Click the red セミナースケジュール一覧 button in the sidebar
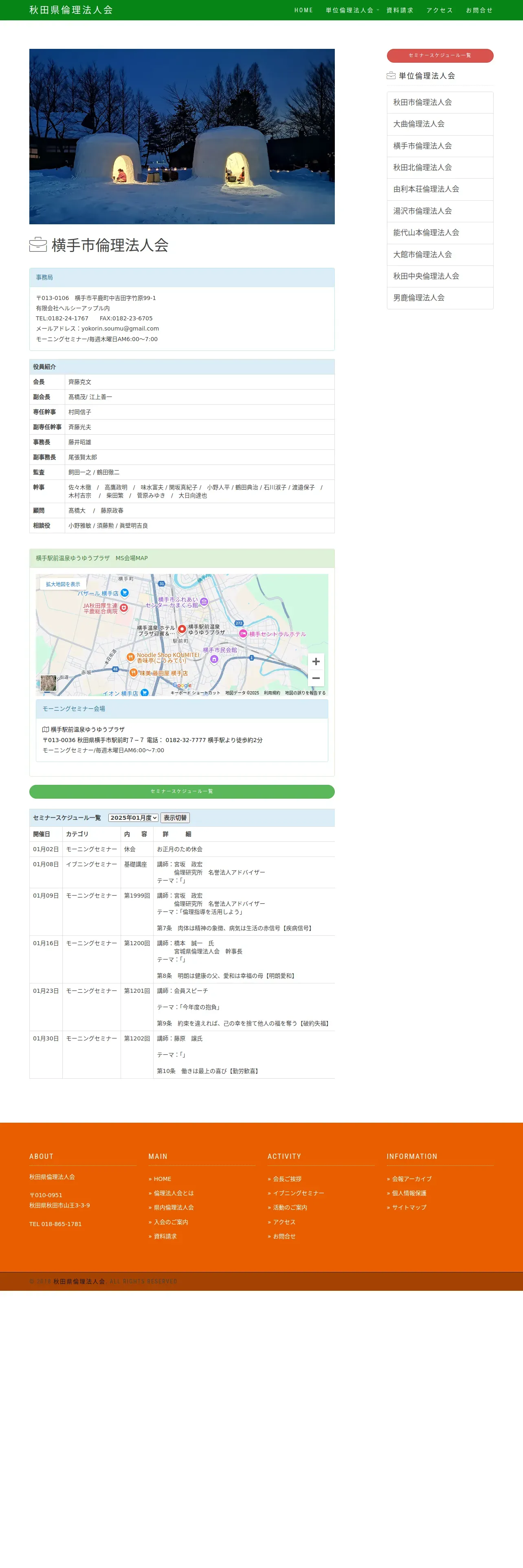 [439, 55]
